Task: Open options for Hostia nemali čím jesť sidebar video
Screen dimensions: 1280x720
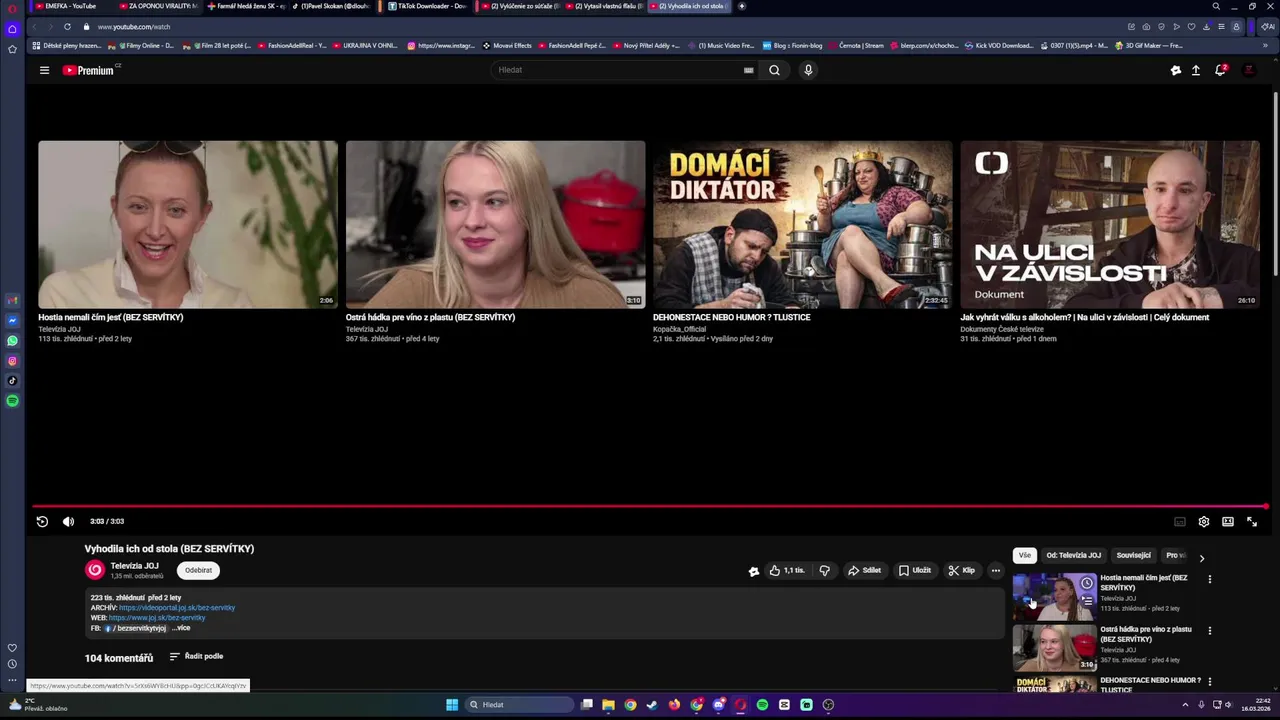Action: click(x=1210, y=579)
